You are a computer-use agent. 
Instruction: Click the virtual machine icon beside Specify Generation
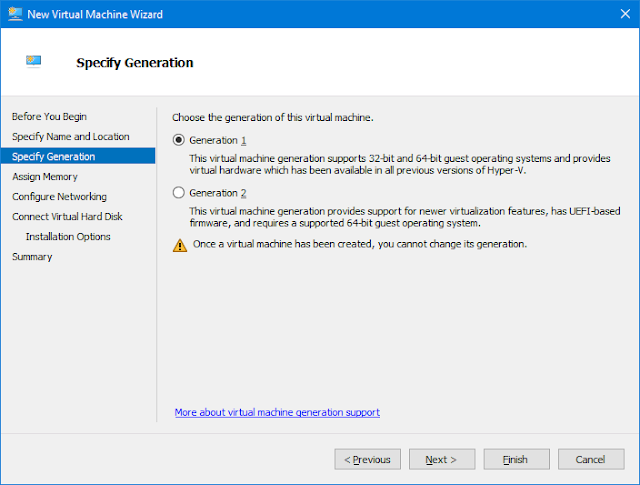click(x=33, y=61)
